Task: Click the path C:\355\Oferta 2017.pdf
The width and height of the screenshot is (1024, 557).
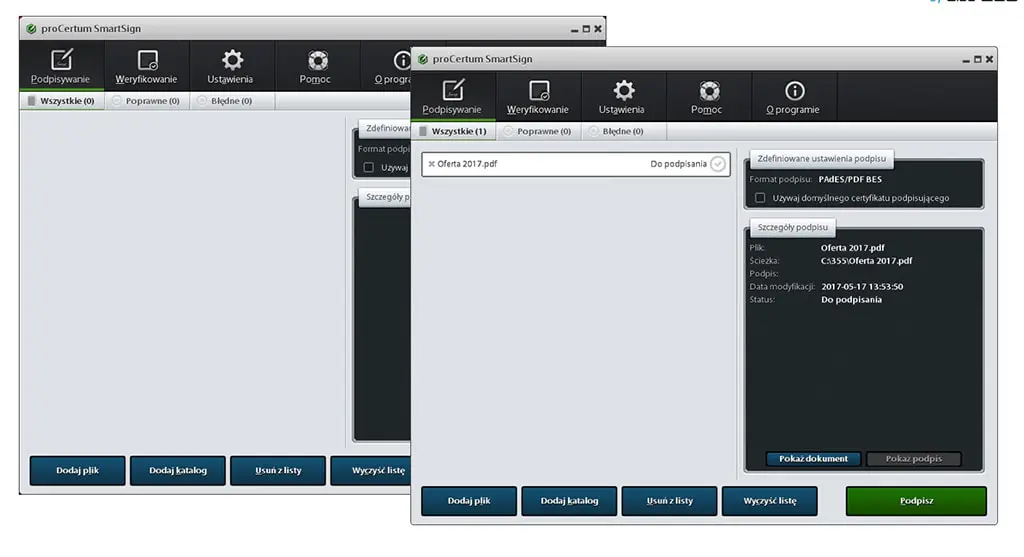Action: pos(867,261)
